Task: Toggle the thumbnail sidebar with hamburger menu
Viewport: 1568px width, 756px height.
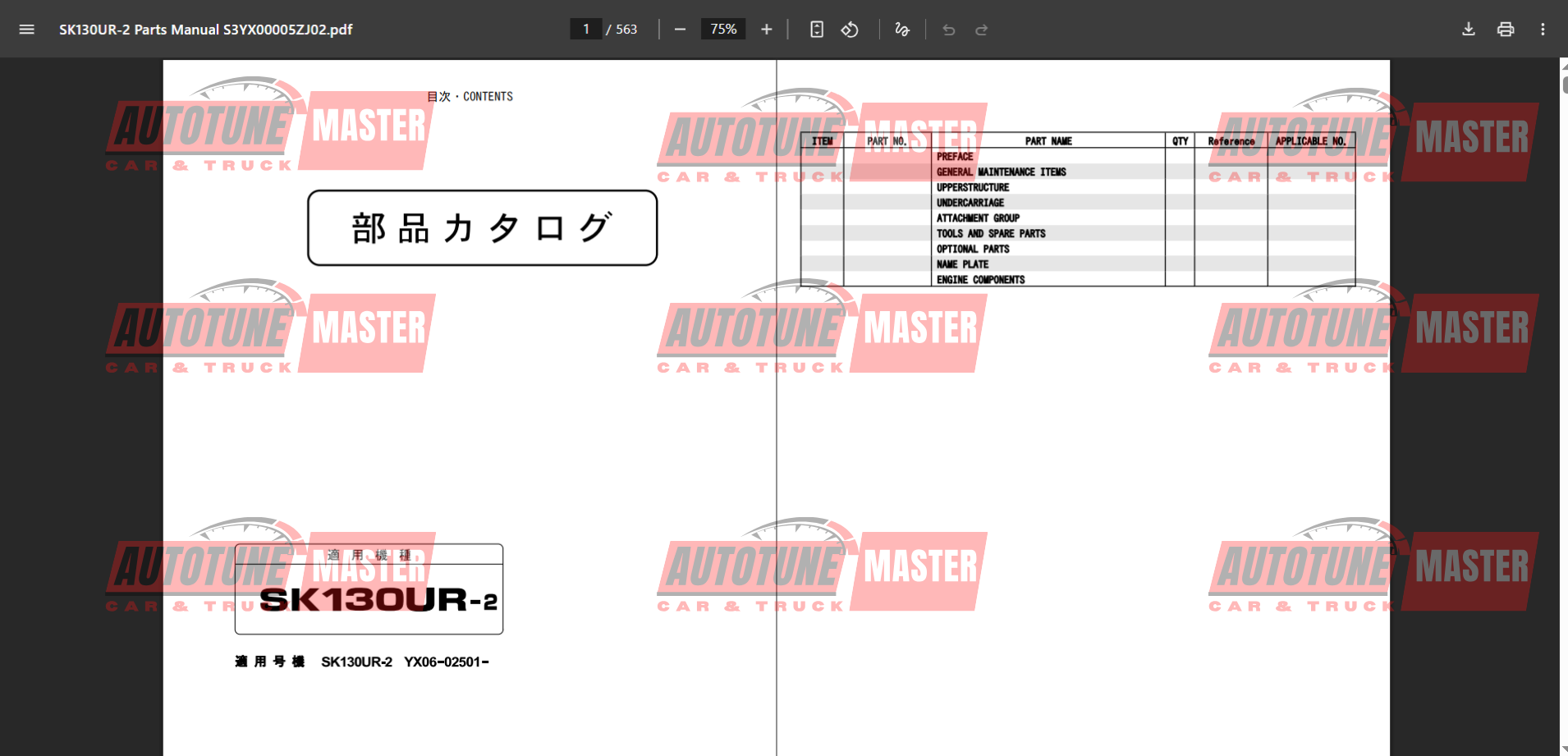Action: pos(27,29)
